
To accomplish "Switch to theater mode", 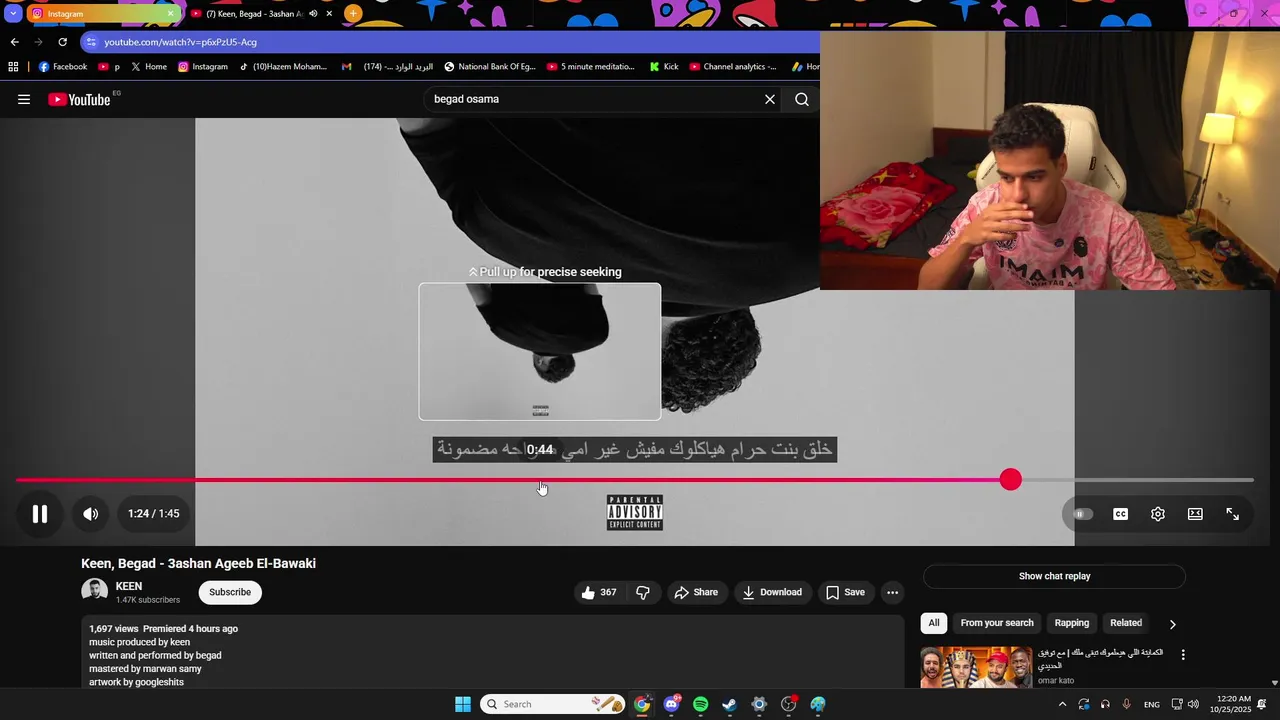I will point(1195,514).
